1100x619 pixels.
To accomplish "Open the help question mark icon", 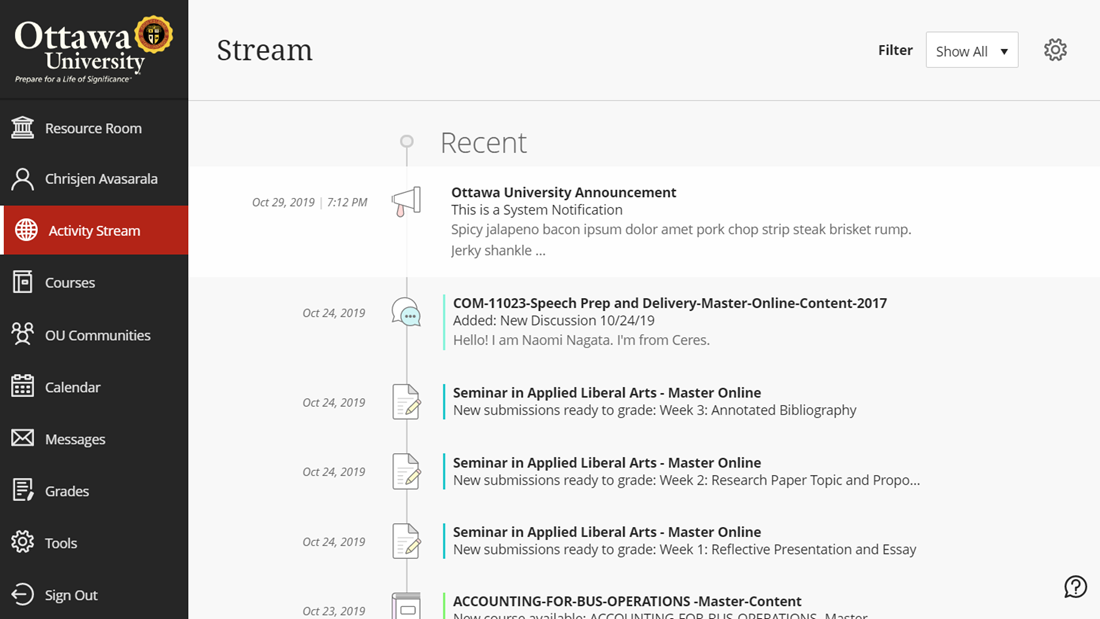I will (x=1075, y=587).
